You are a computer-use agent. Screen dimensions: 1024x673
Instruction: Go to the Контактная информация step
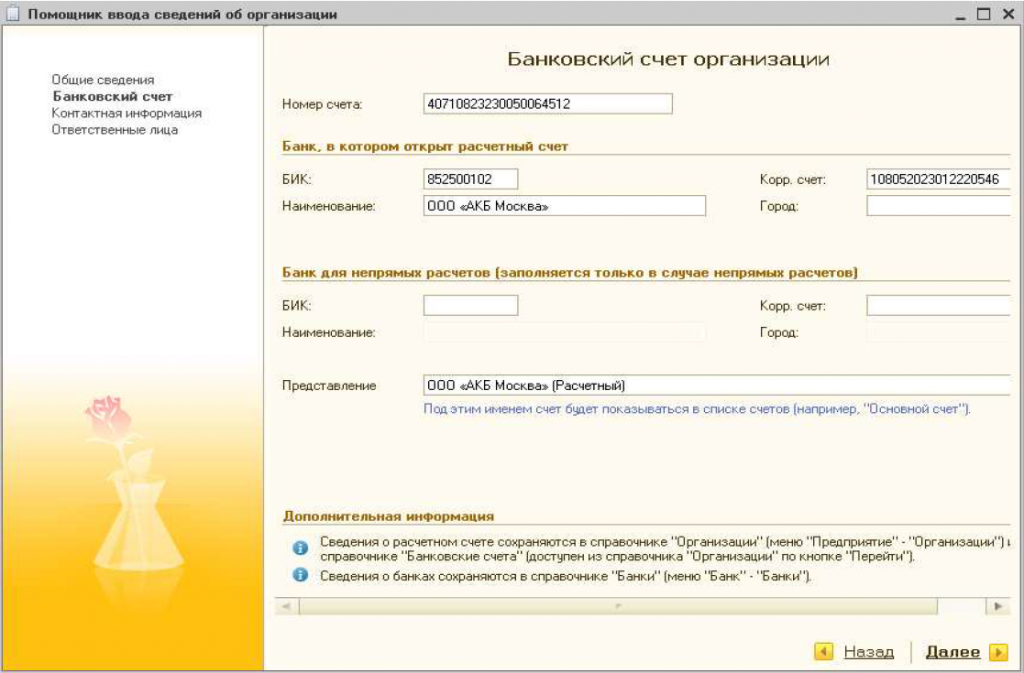(x=126, y=113)
